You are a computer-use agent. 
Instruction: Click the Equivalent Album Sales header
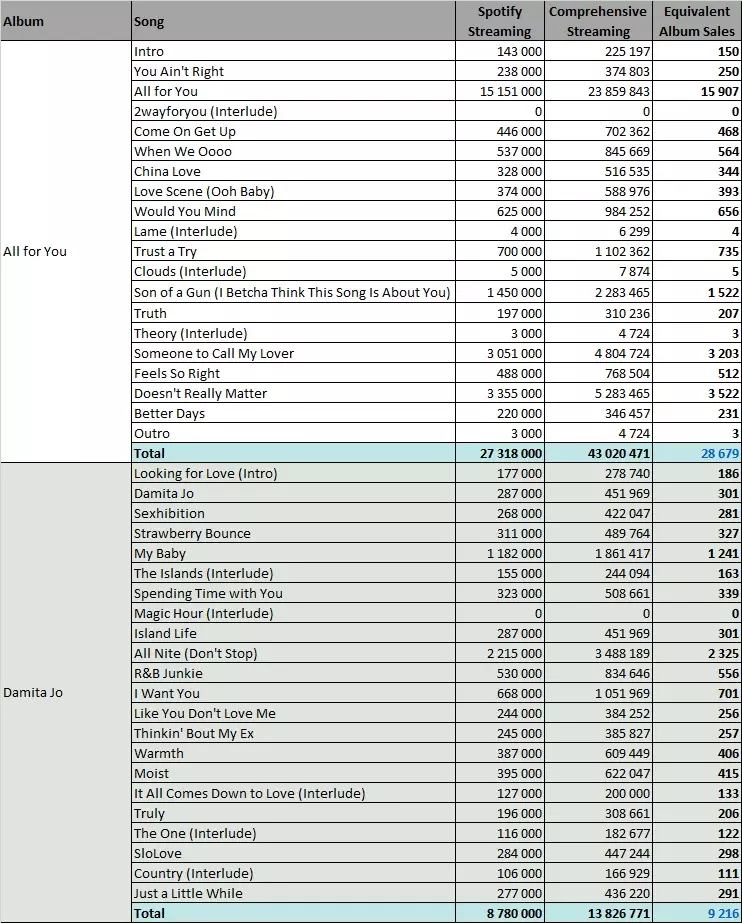(x=697, y=21)
